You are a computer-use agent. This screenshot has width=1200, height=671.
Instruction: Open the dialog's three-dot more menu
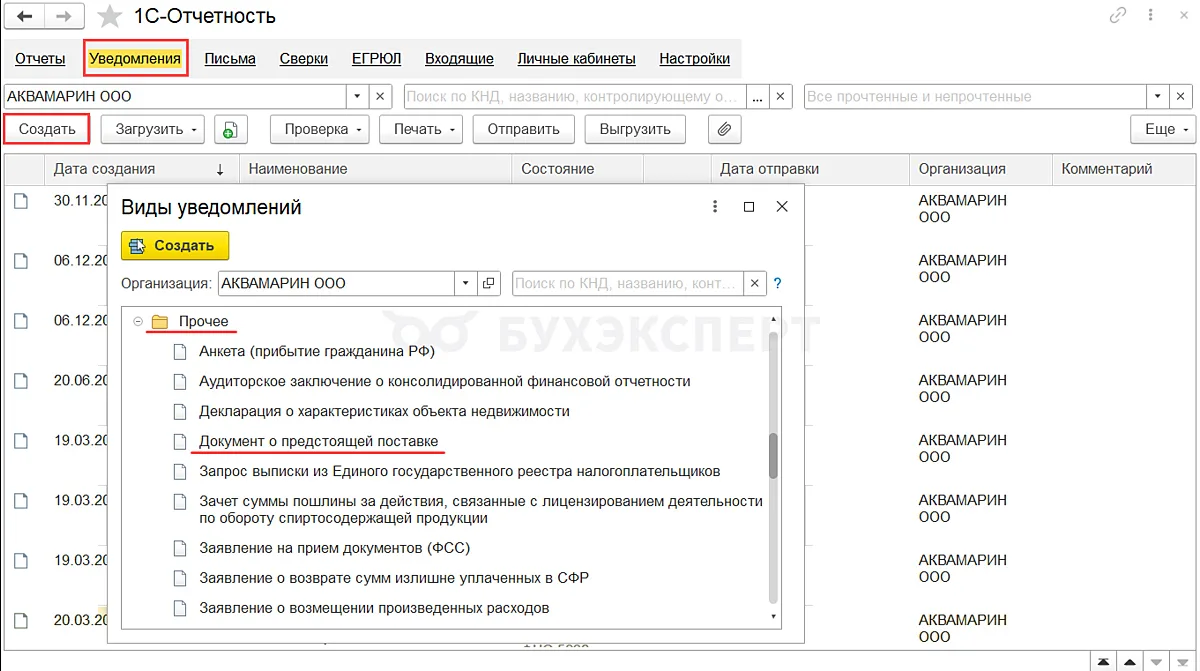tap(715, 207)
